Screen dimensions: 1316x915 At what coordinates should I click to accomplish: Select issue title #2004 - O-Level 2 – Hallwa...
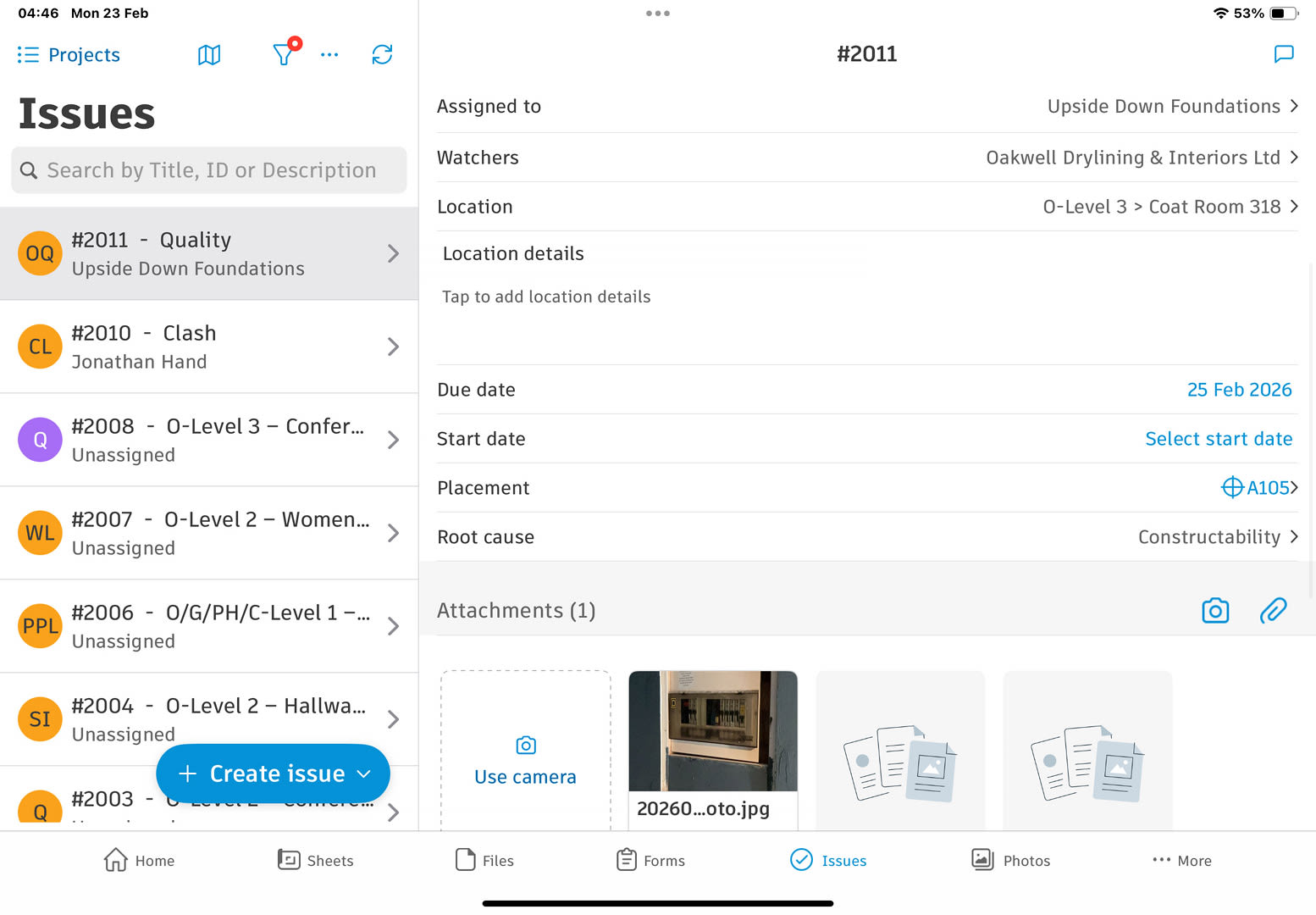[x=218, y=706]
